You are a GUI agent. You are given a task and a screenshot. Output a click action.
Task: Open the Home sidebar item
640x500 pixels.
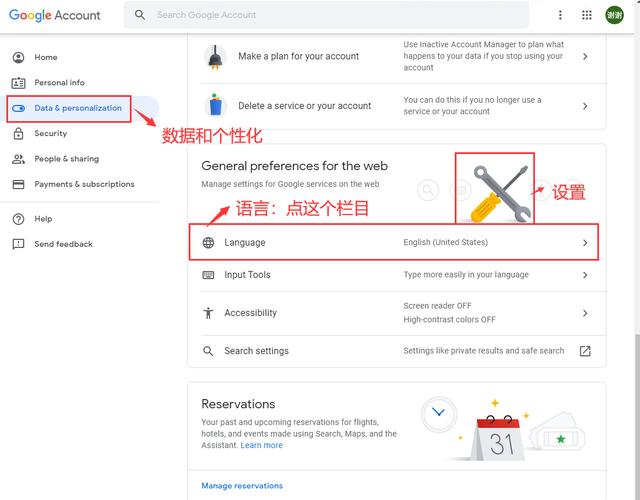pyautogui.click(x=46, y=57)
